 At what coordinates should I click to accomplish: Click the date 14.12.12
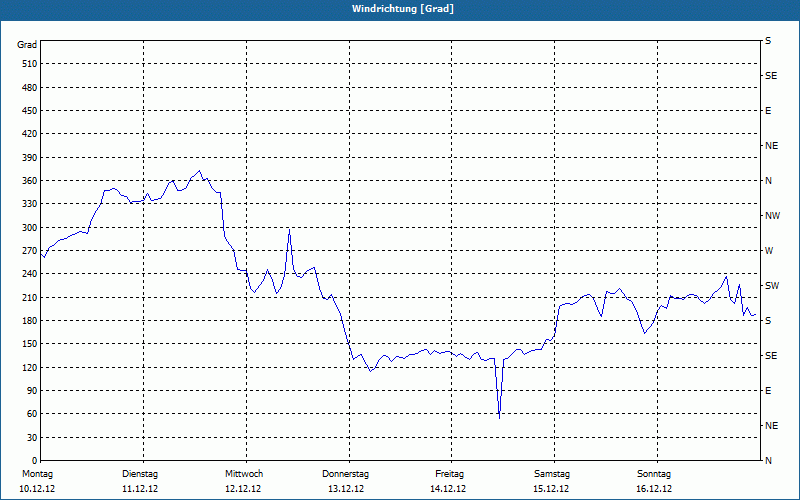448,489
